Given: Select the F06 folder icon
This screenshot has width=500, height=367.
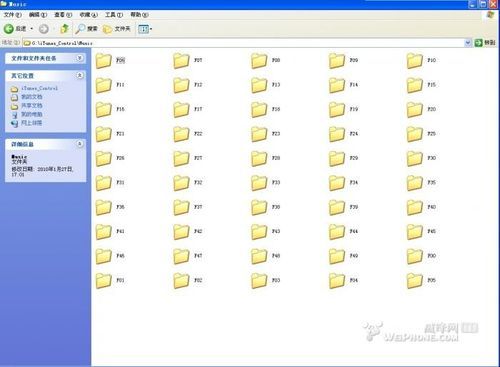Looking at the screenshot, I should click(103, 61).
